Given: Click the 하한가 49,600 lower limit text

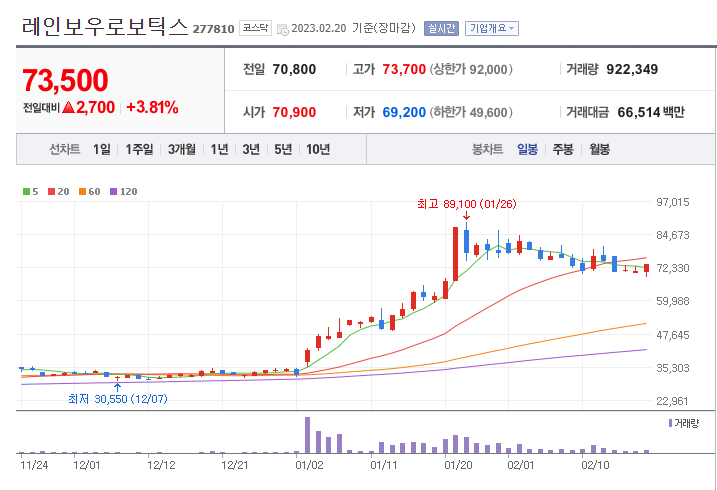Looking at the screenshot, I should (471, 112).
